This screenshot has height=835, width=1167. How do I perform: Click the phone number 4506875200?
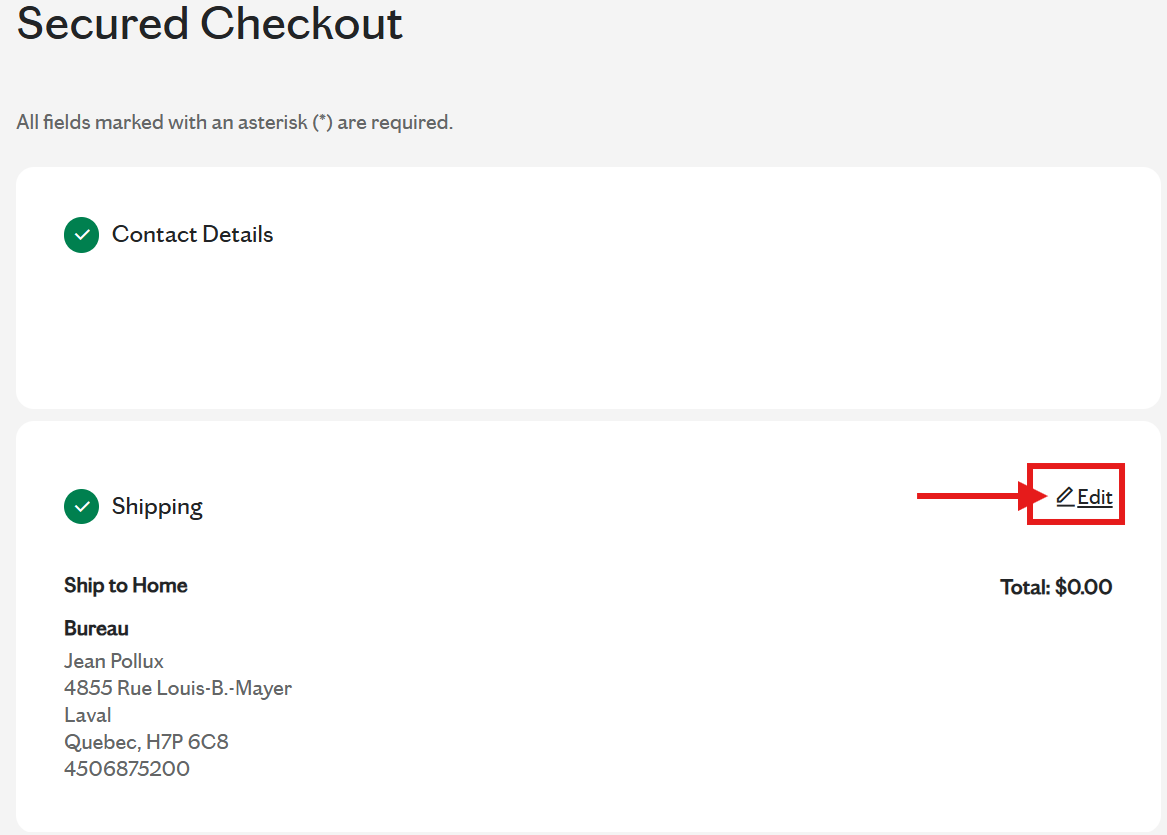pyautogui.click(x=127, y=769)
